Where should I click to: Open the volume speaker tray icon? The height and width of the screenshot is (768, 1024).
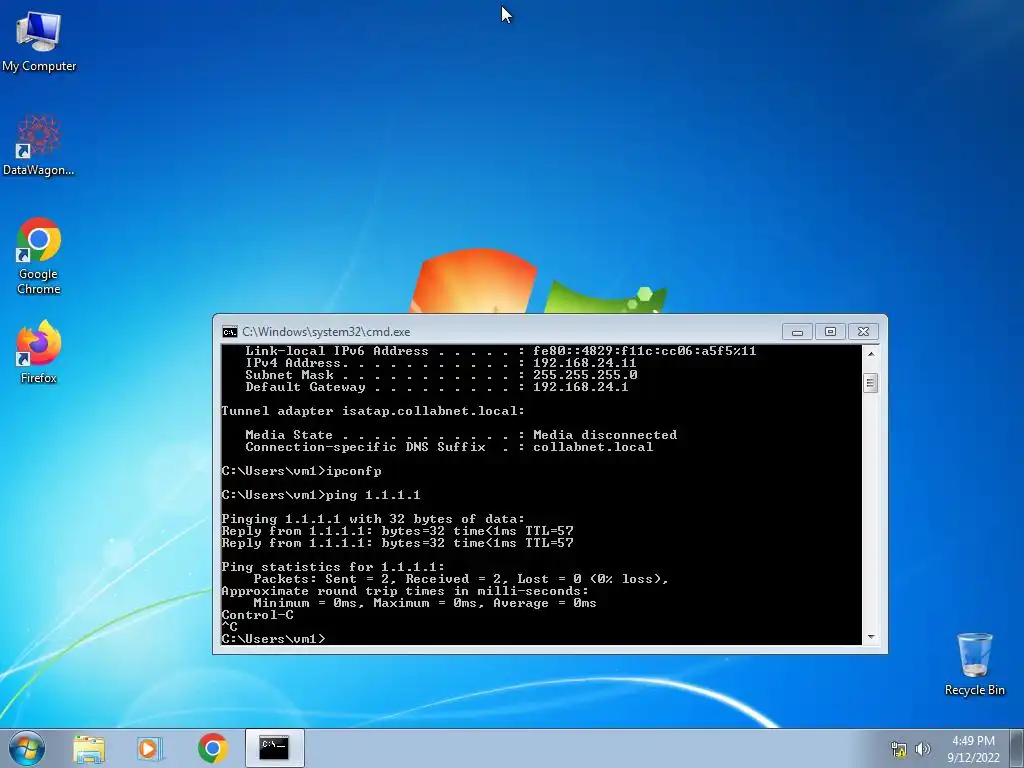[x=923, y=749]
